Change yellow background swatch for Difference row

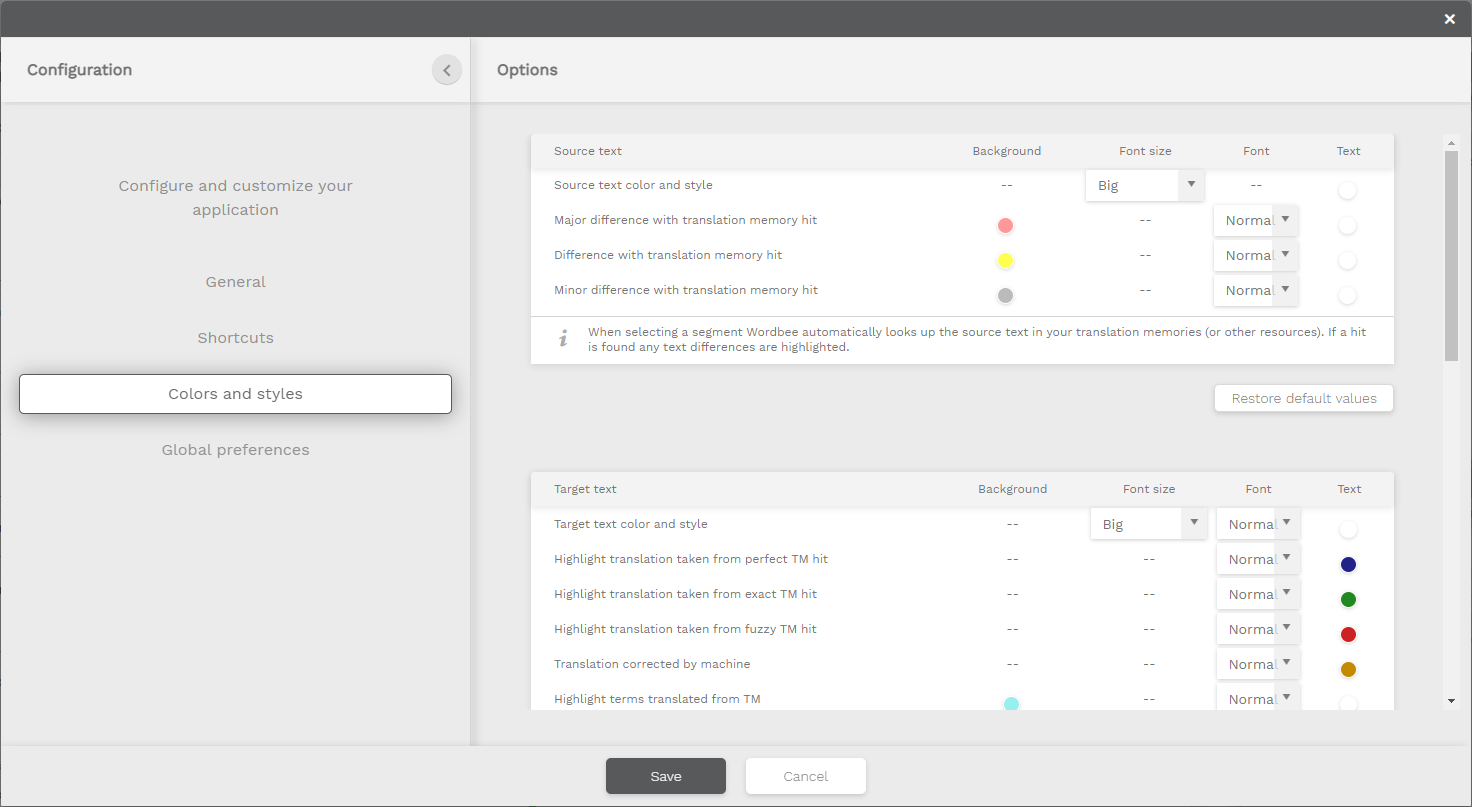[x=1005, y=261]
